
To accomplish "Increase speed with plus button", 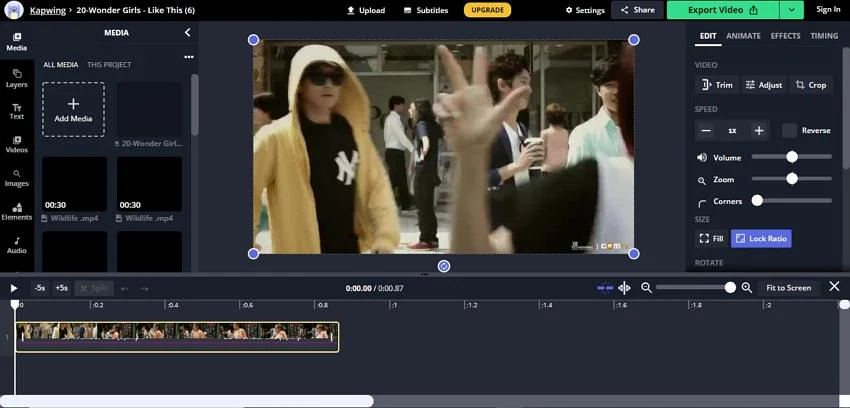I will tap(759, 131).
